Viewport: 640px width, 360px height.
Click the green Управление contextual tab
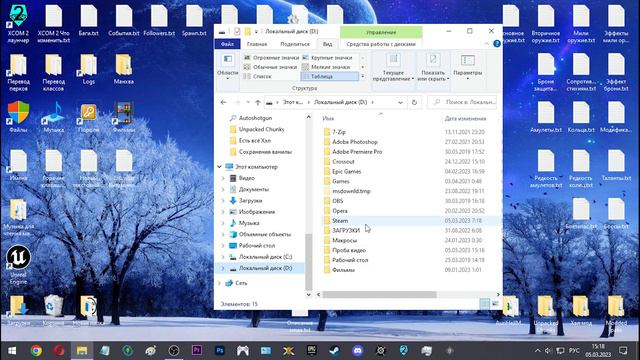click(381, 32)
